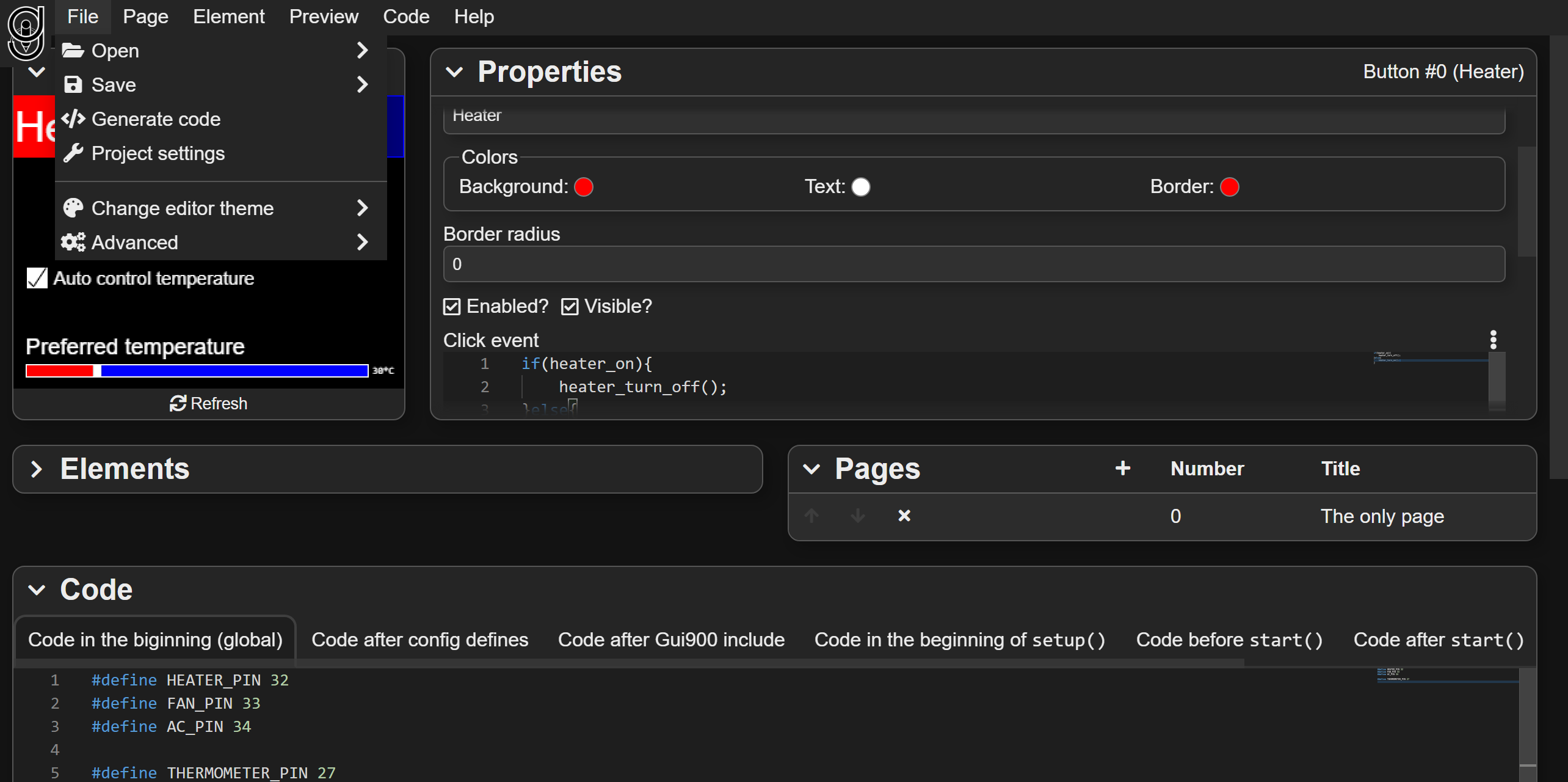Click the Save menu item arrow
This screenshot has height=782, width=1568.
tap(362, 85)
